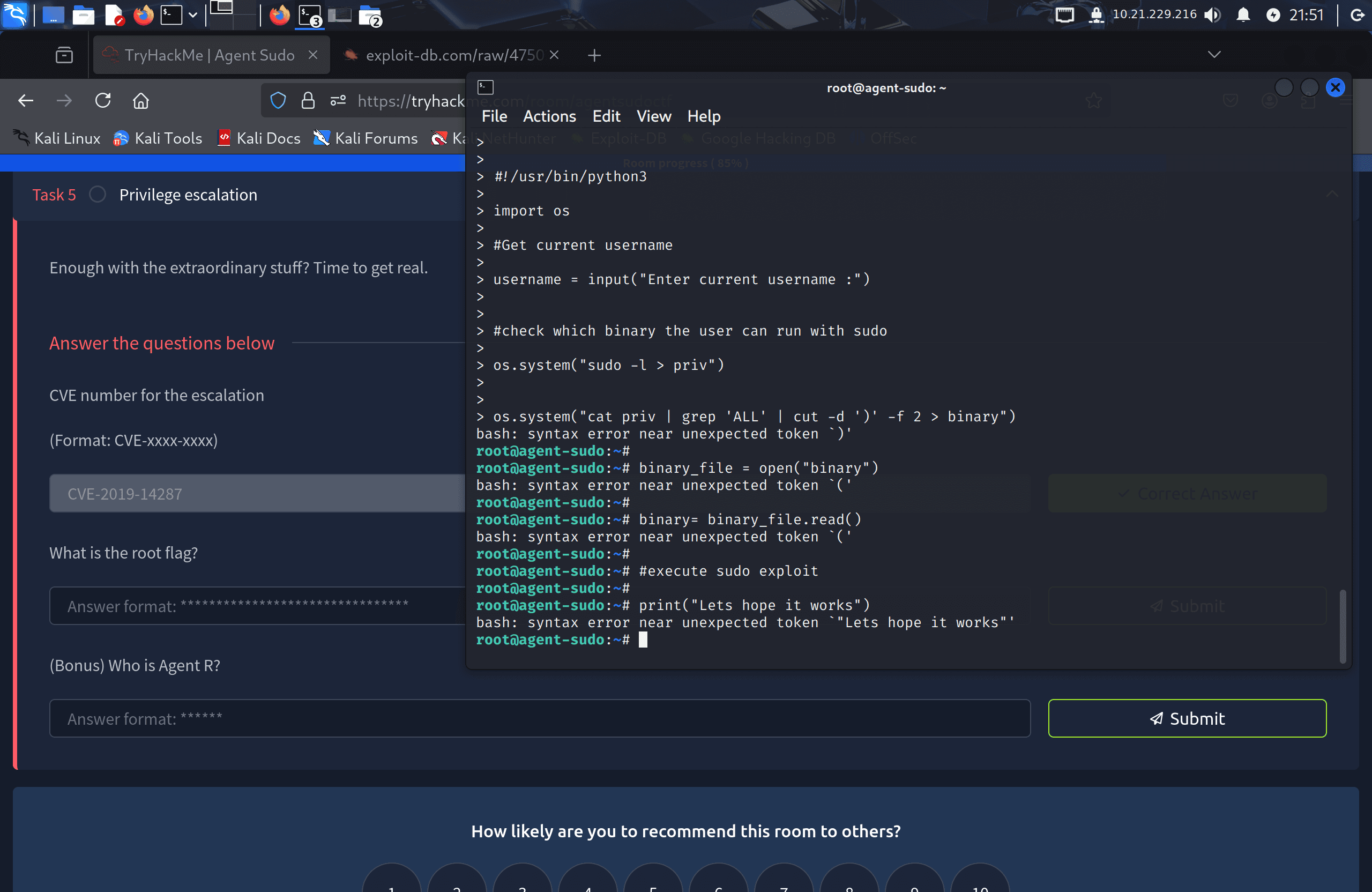The image size is (1372, 892).
Task: Open the Kali Forums bookmark
Action: (x=366, y=138)
